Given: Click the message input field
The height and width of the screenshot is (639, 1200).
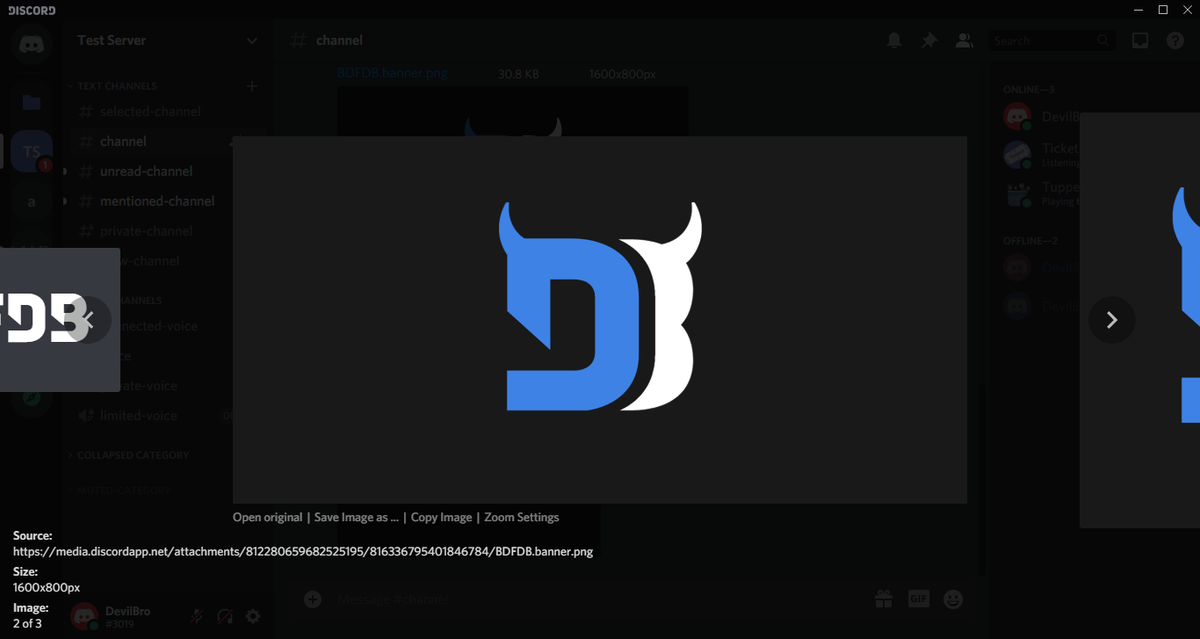Looking at the screenshot, I should pos(600,599).
